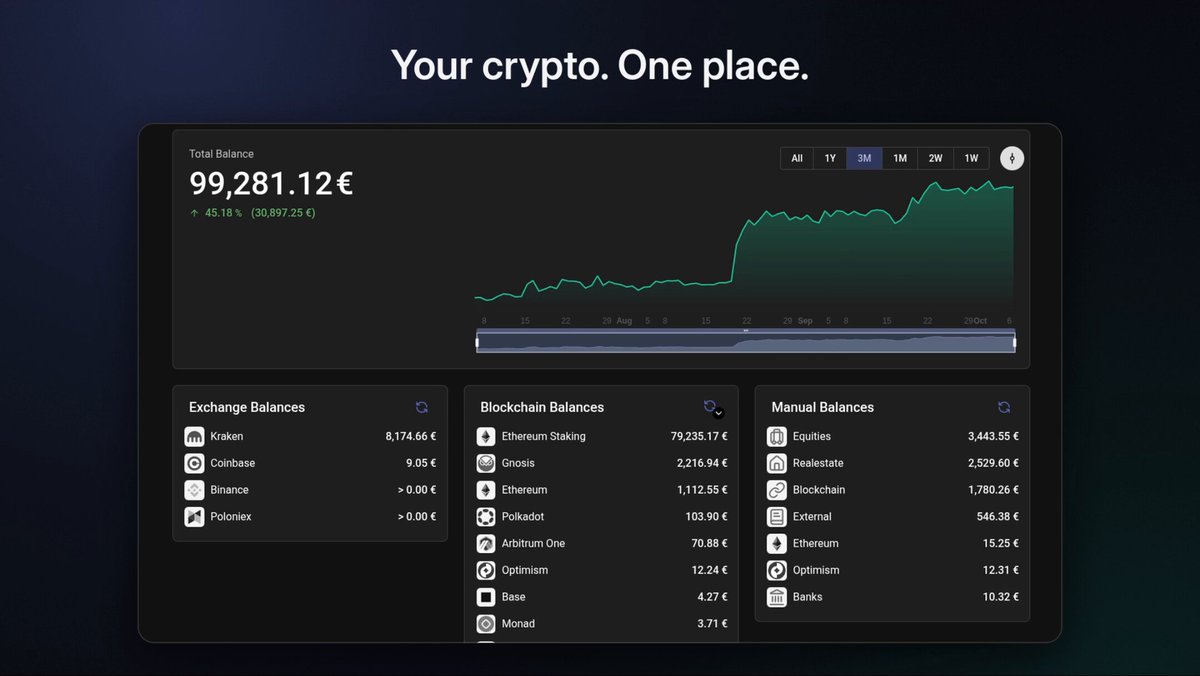Screen dimensions: 1200x676
Task: Select the Optimism label in Blockchain Balances
Action: tap(525, 571)
